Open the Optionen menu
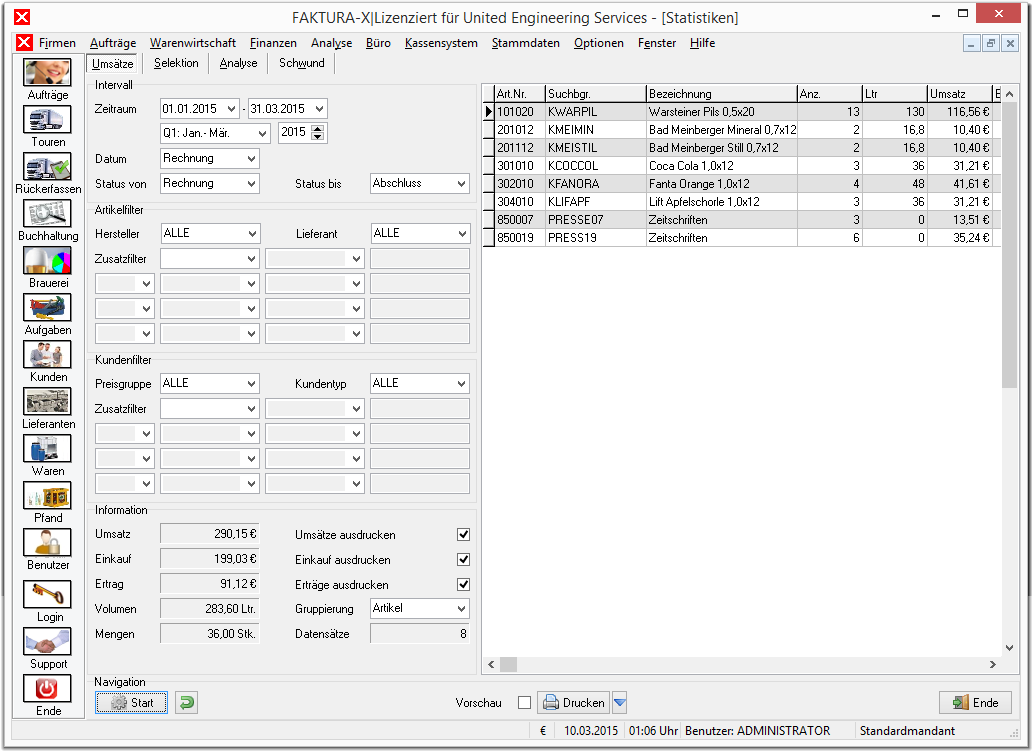The image size is (1032, 751). (x=598, y=43)
